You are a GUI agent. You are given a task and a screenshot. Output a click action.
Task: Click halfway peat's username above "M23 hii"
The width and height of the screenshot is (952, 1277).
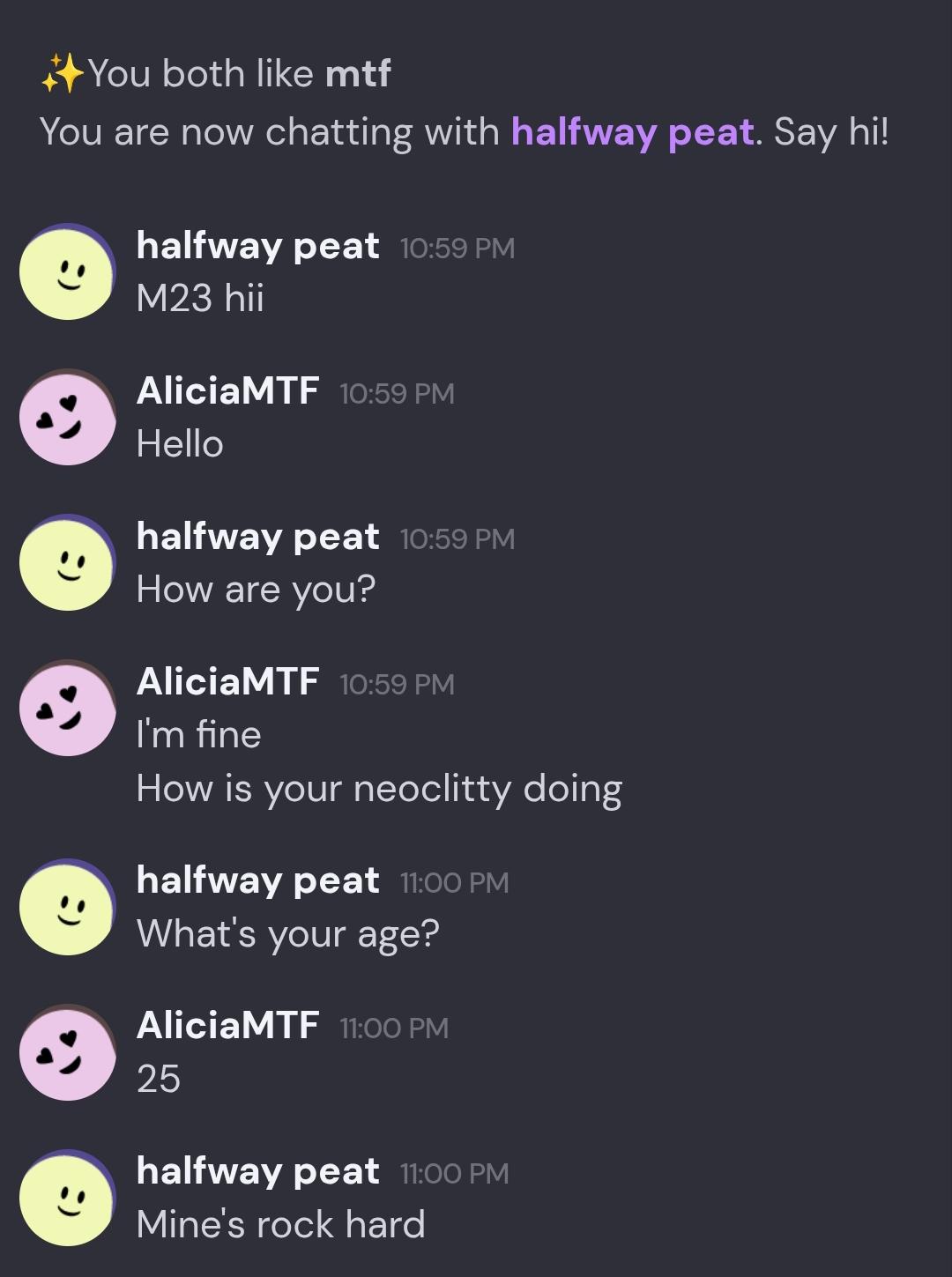[257, 246]
